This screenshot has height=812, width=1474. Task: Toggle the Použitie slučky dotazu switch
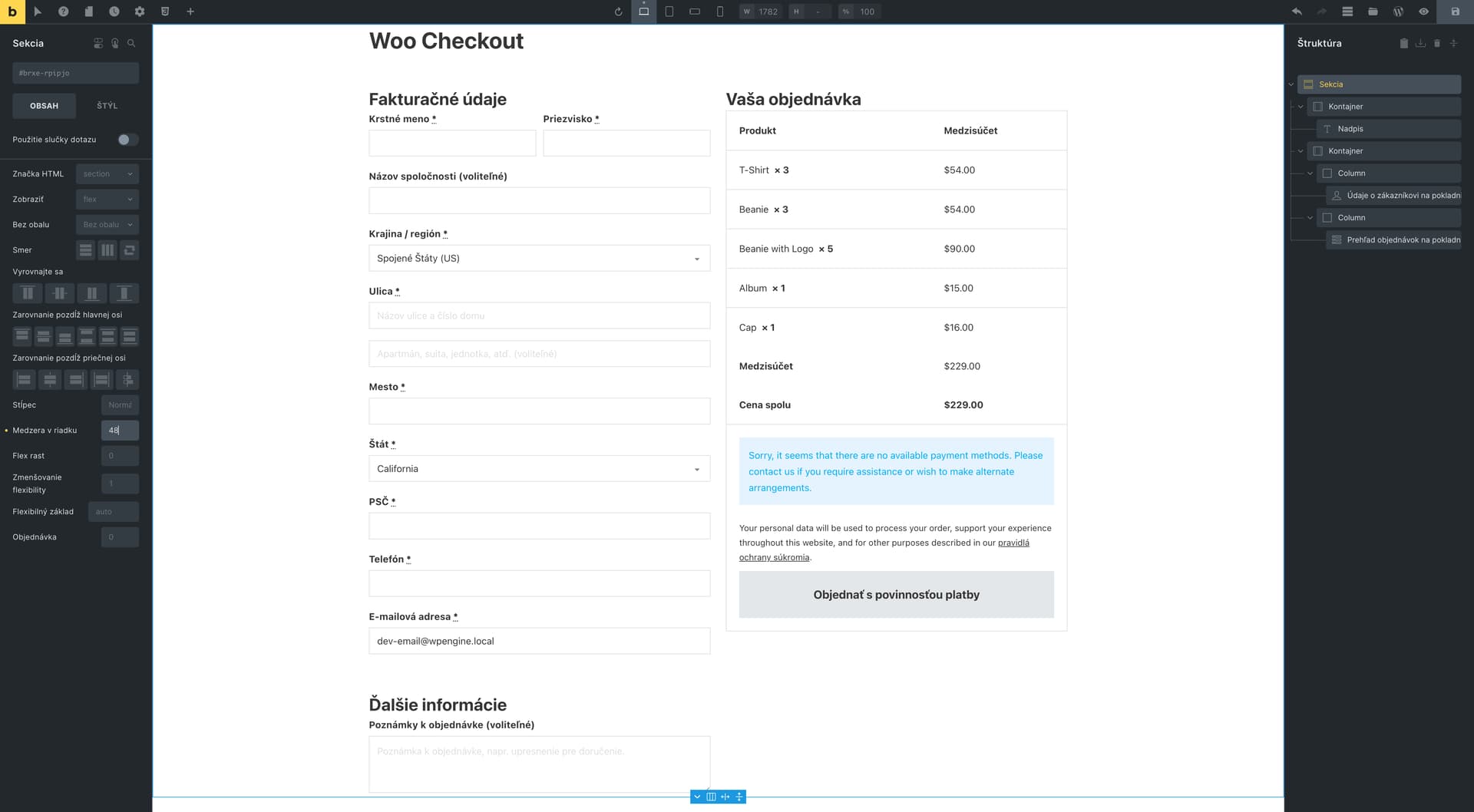(127, 140)
